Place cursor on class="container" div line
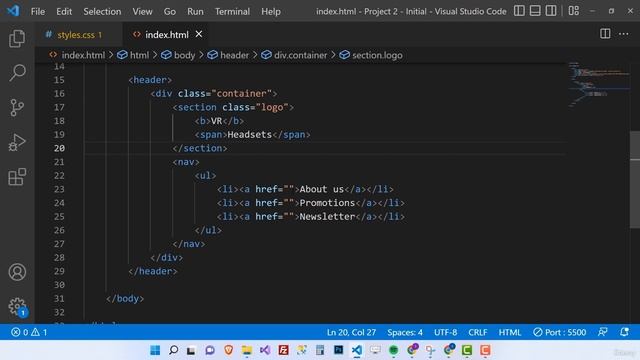The width and height of the screenshot is (640, 360). click(x=214, y=93)
